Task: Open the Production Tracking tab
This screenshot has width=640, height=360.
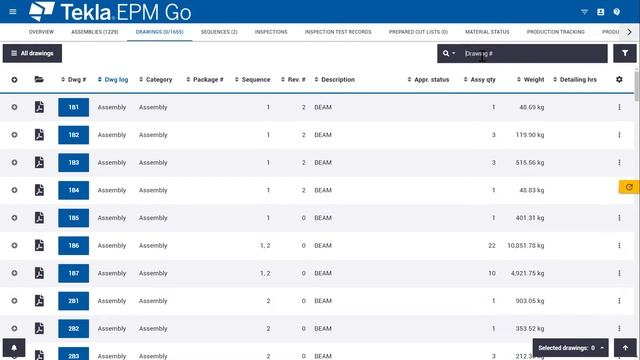Action: [x=556, y=32]
